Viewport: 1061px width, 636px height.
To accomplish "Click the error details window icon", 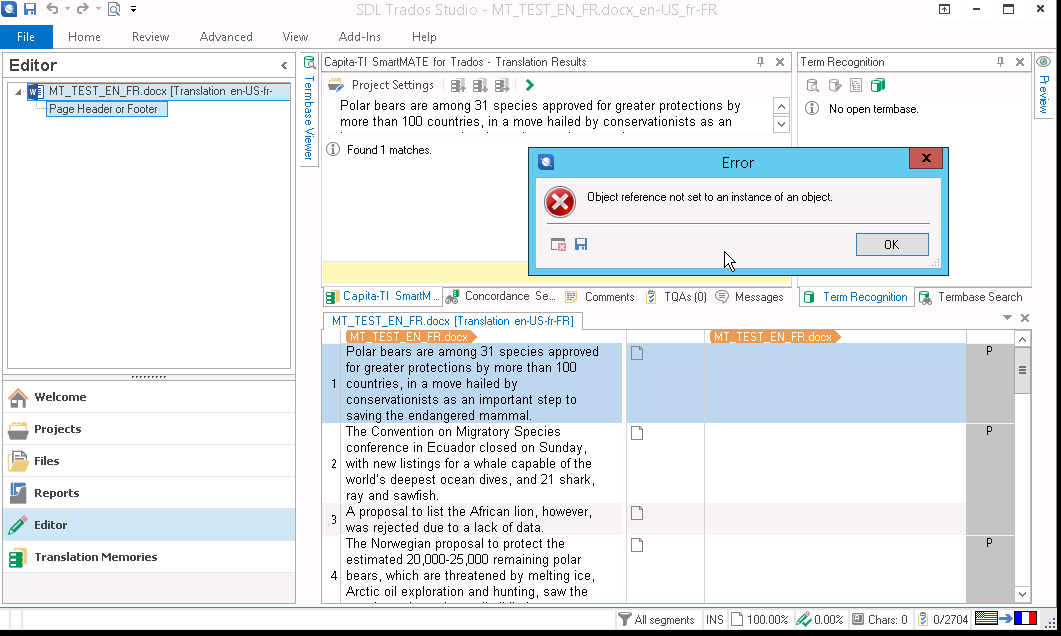I will [559, 244].
